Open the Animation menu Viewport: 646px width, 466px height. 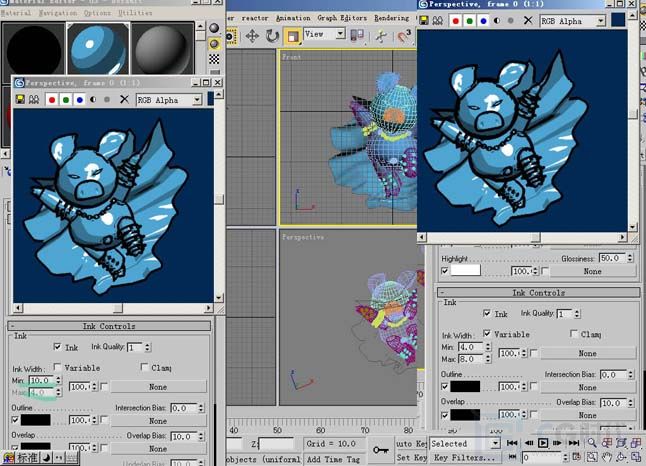293,18
